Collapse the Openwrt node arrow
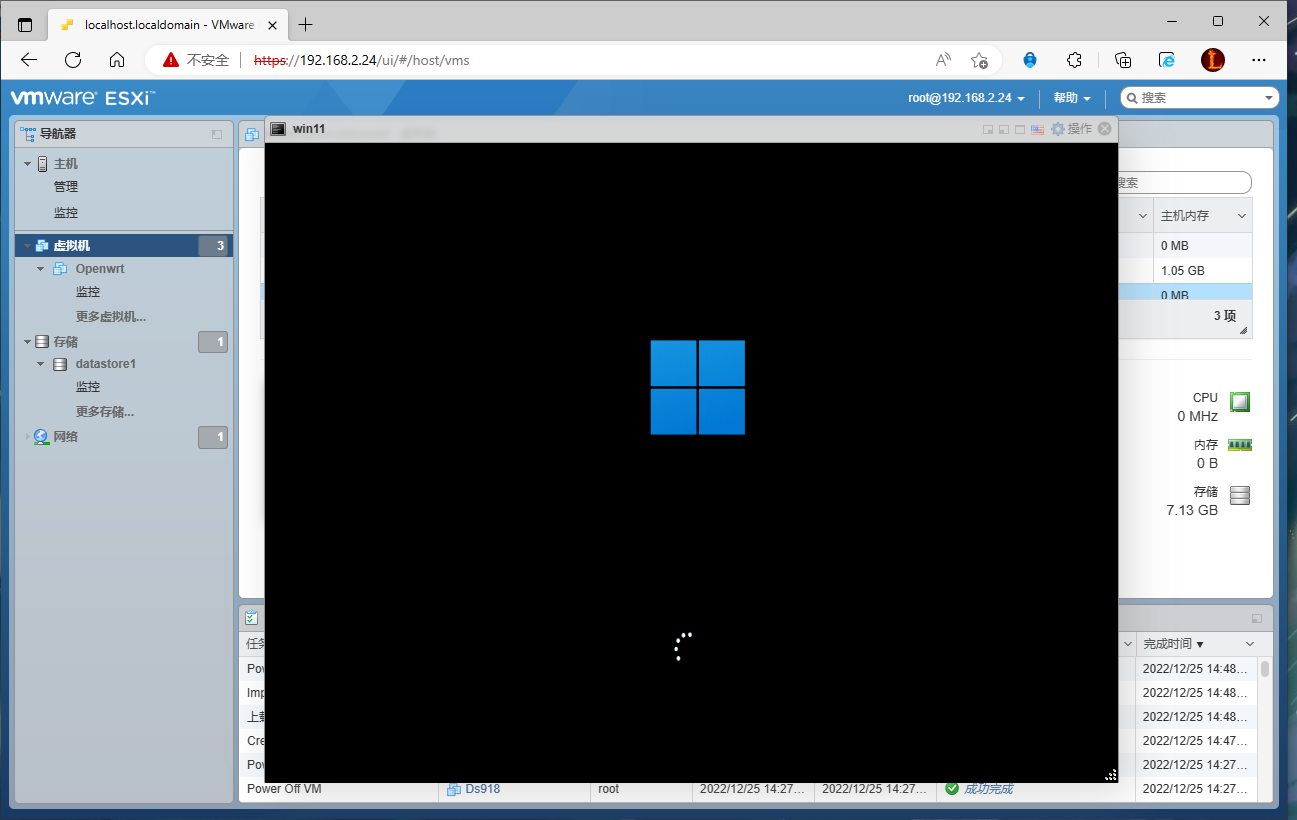This screenshot has height=820, width=1297. pos(41,269)
